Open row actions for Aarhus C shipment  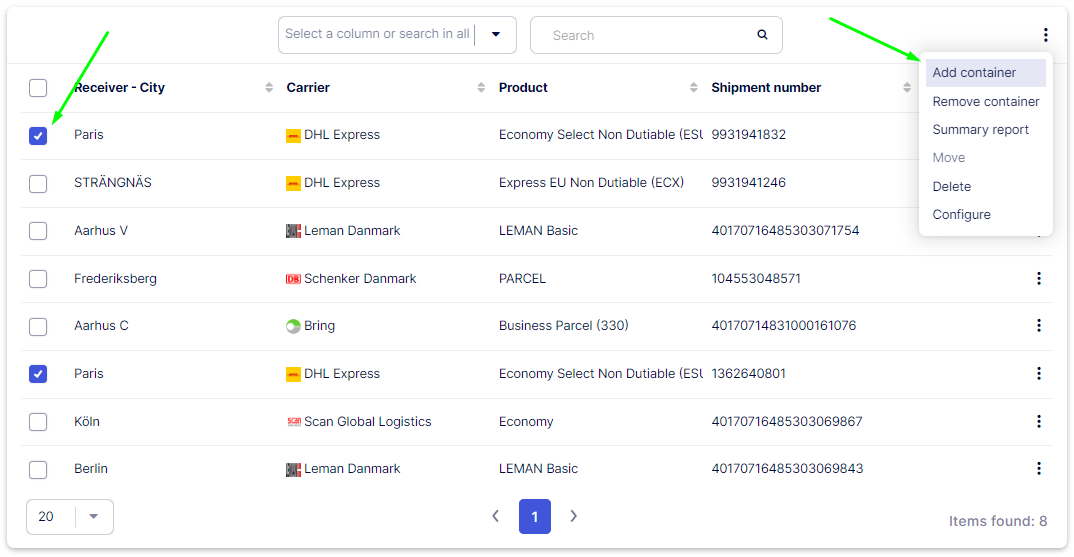pos(1039,326)
